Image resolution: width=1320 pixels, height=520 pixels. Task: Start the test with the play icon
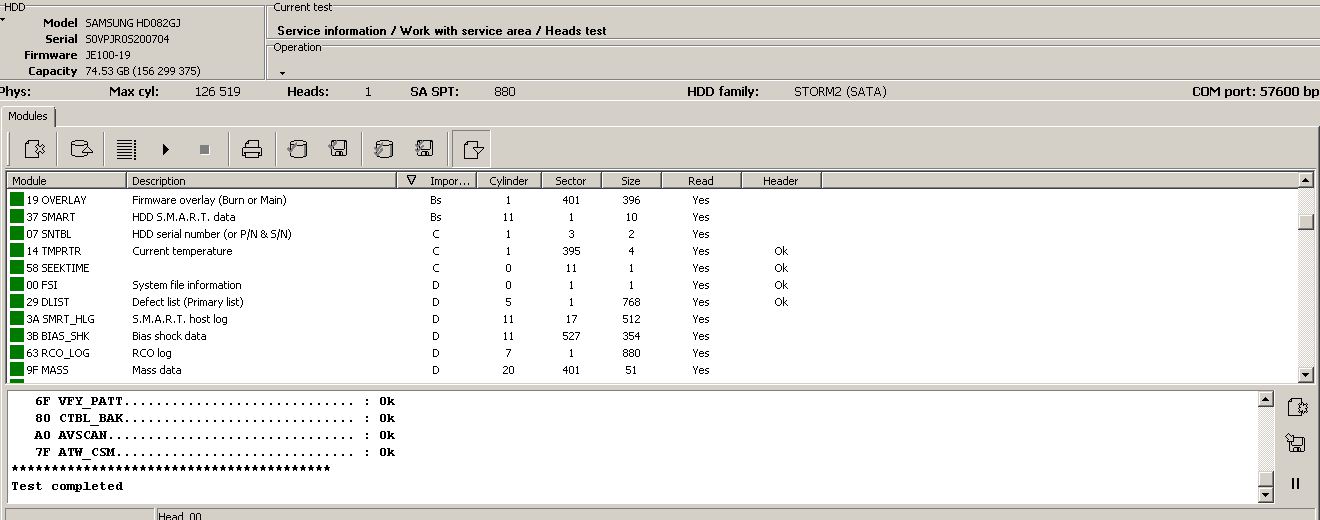165,149
